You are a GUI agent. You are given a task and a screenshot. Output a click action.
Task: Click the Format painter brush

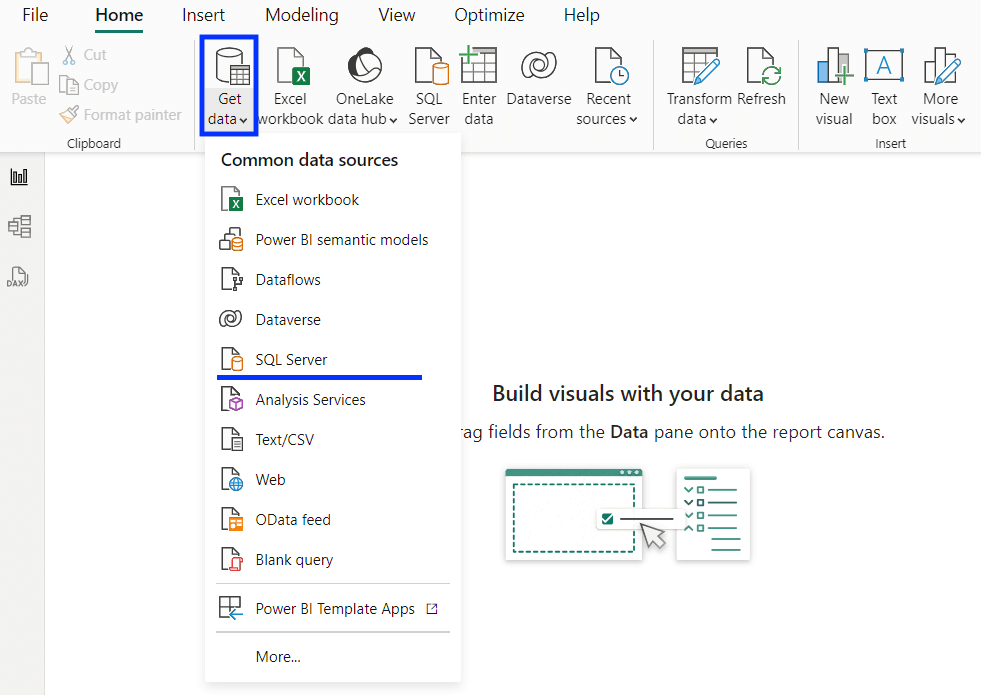tap(69, 114)
